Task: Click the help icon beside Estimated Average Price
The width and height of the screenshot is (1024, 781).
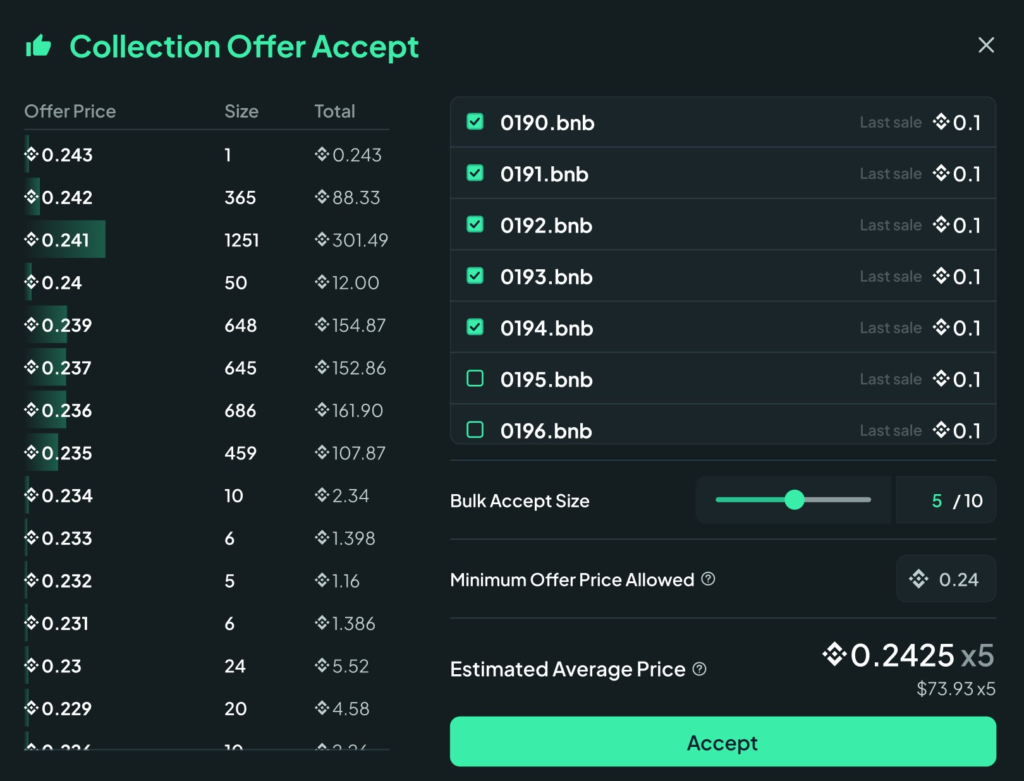Action: click(x=700, y=669)
